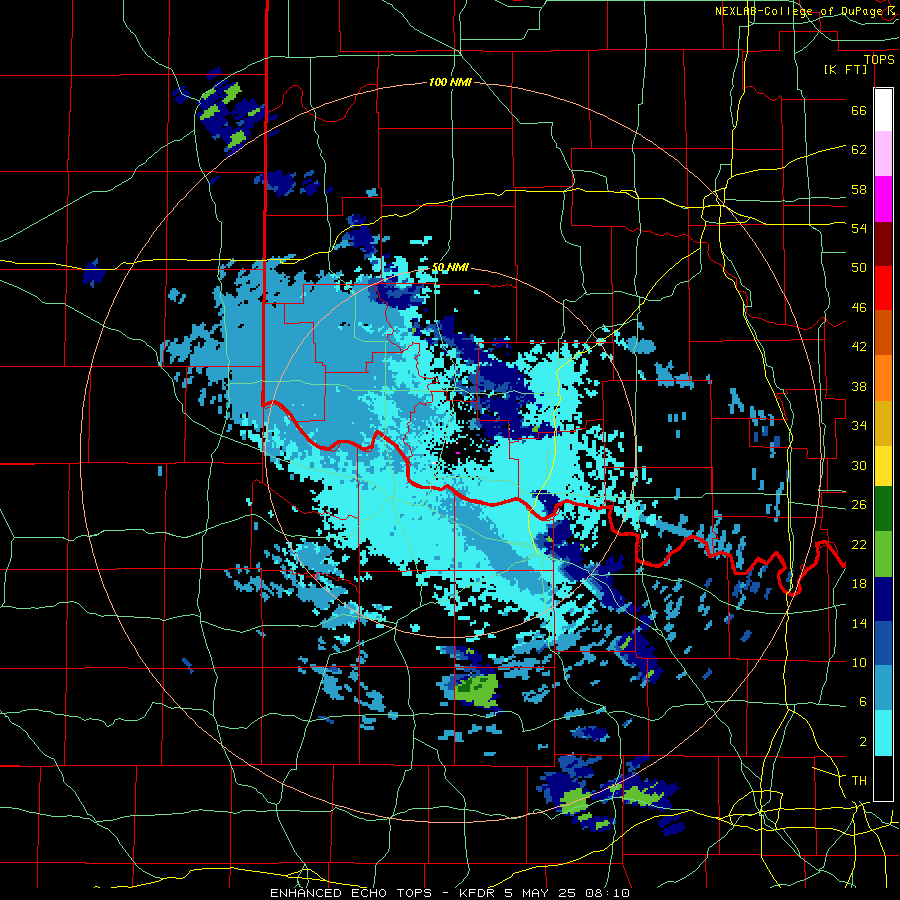The image size is (900, 900).
Task: Click the 'ENHANCED ECHO TOPS - KFDR' caption
Action: [x=383, y=893]
